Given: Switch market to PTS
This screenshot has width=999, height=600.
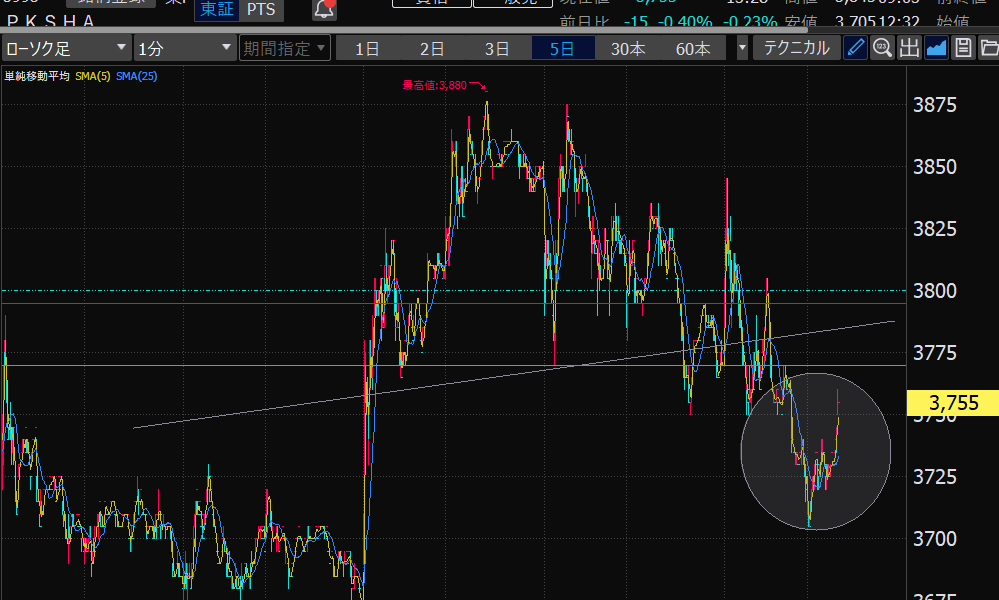Looking at the screenshot, I should (264, 10).
